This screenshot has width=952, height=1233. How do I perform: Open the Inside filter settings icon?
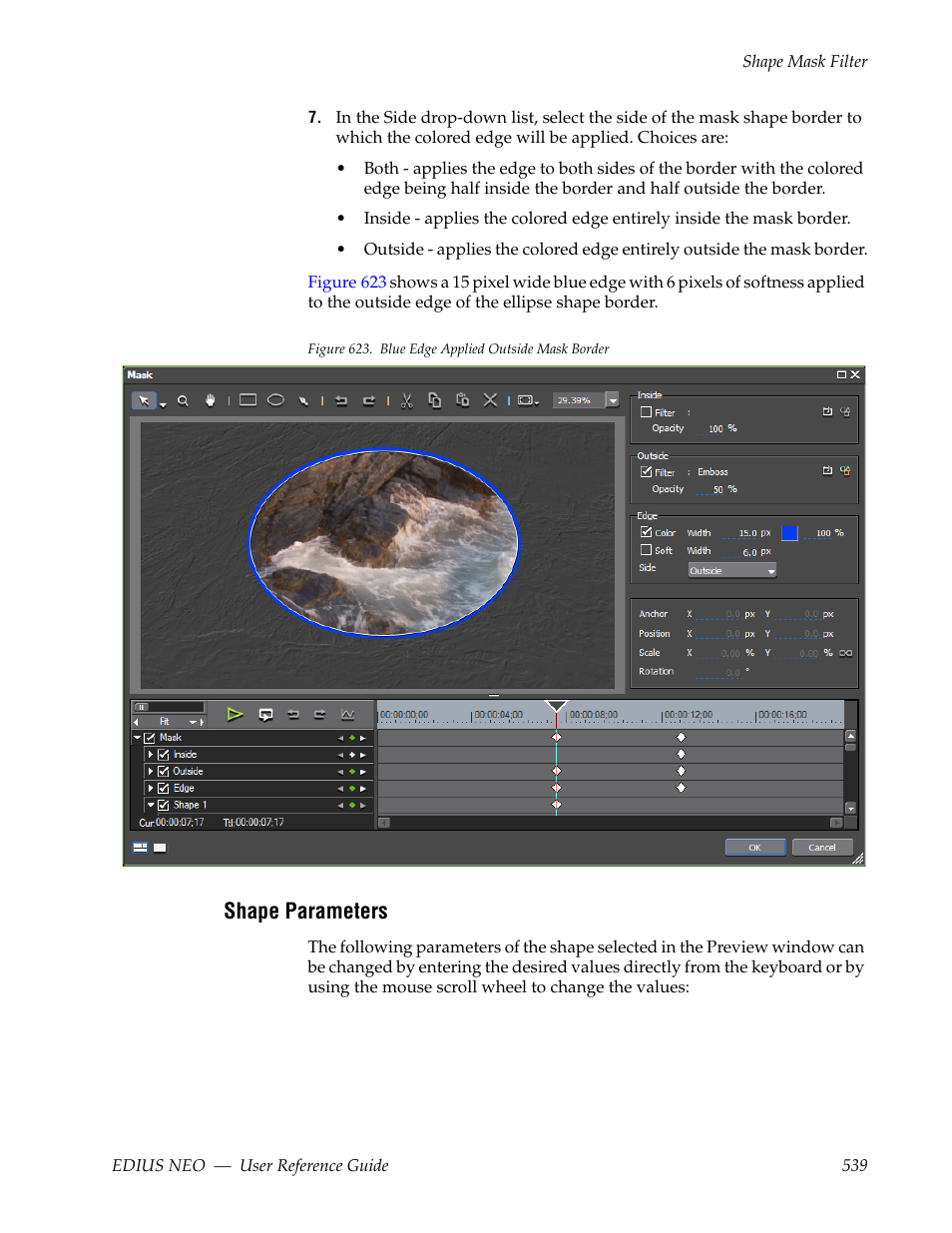pos(845,411)
